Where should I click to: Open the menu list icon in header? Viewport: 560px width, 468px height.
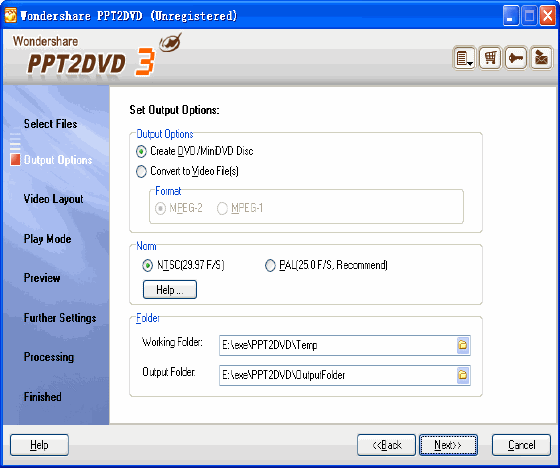click(464, 58)
